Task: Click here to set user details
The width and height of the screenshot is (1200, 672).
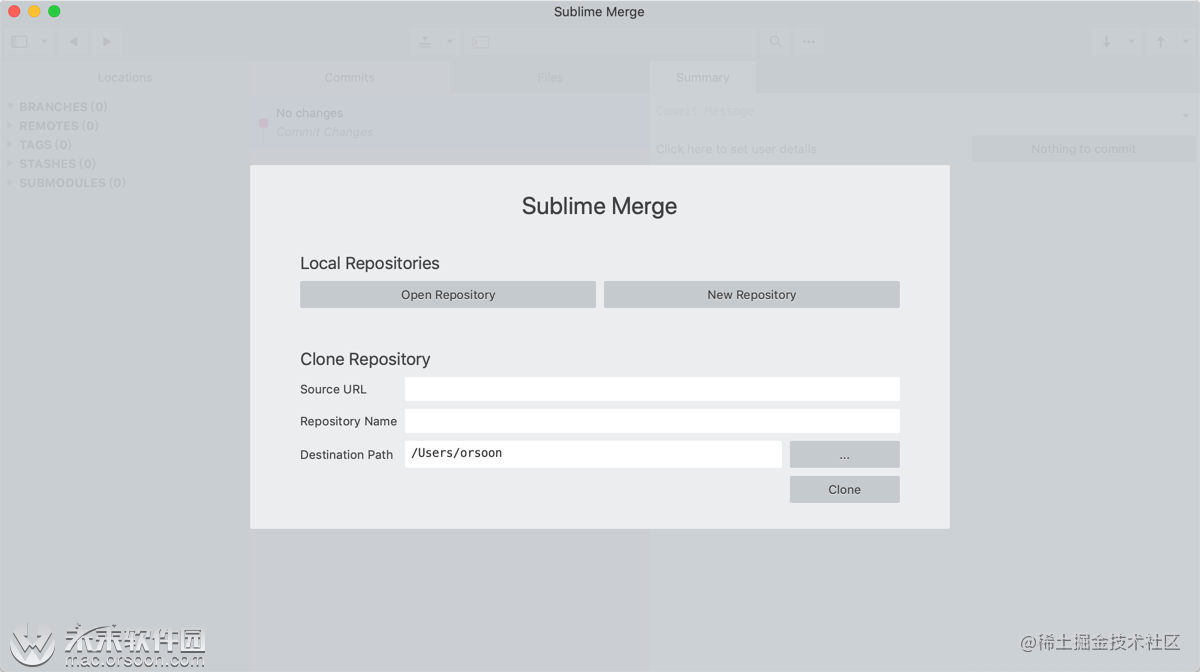Action: tap(736, 149)
